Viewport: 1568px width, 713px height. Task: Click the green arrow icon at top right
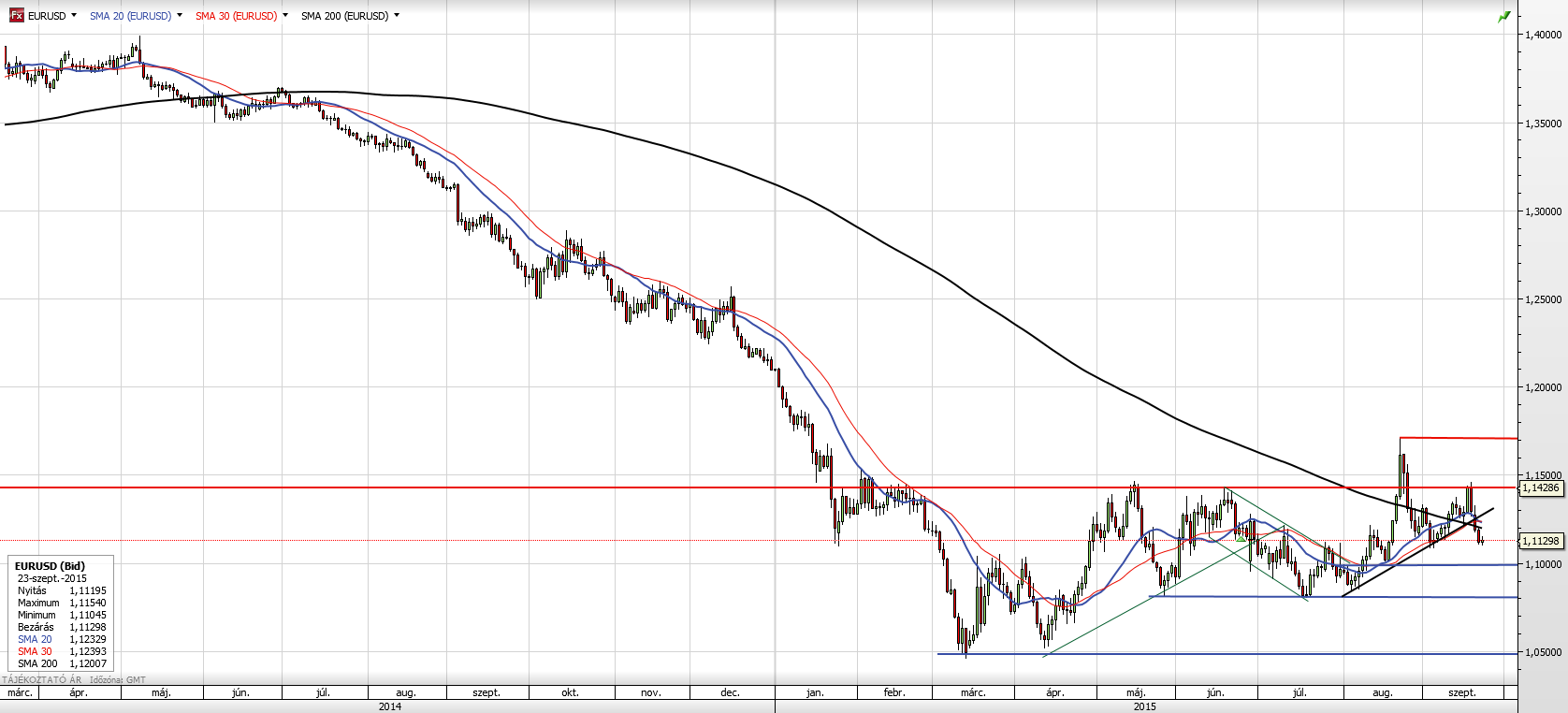coord(1504,16)
